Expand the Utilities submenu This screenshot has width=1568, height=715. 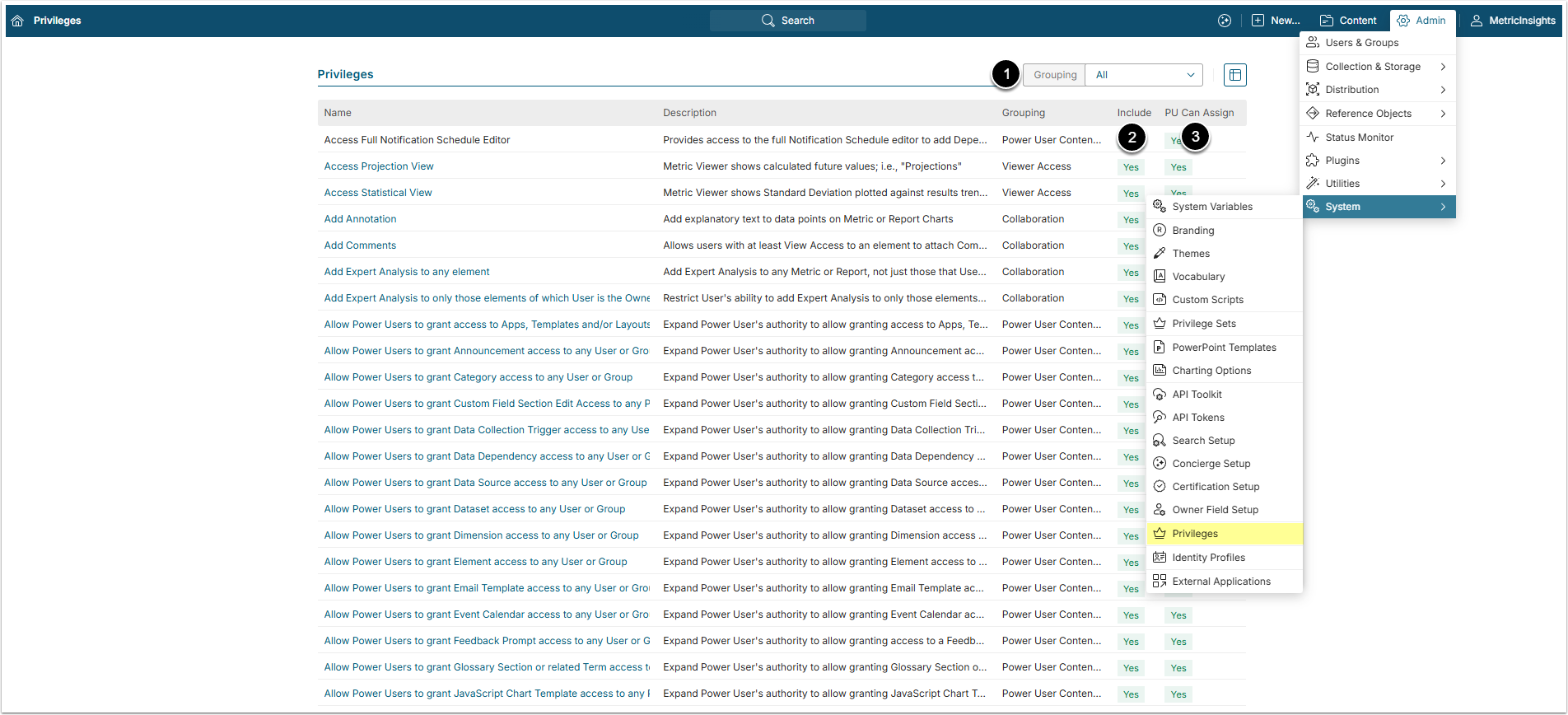(1443, 184)
